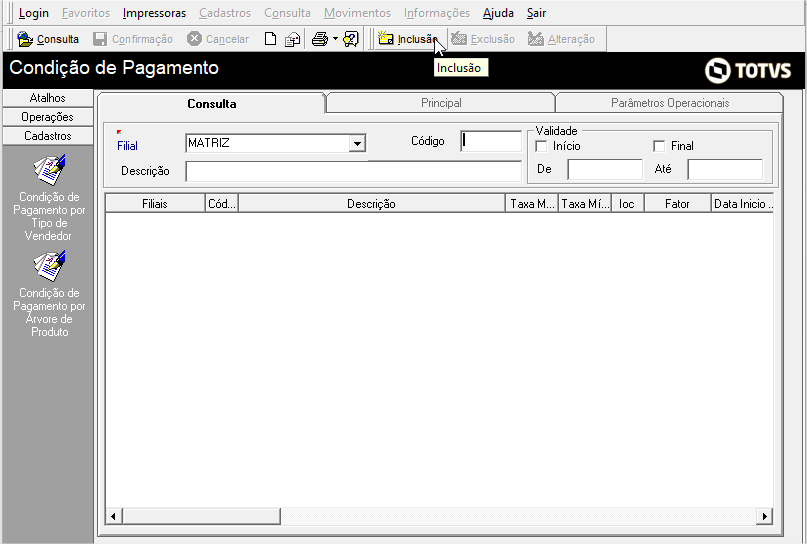Click the Descrição column header
Screen dimensions: 807x544
tap(372, 204)
